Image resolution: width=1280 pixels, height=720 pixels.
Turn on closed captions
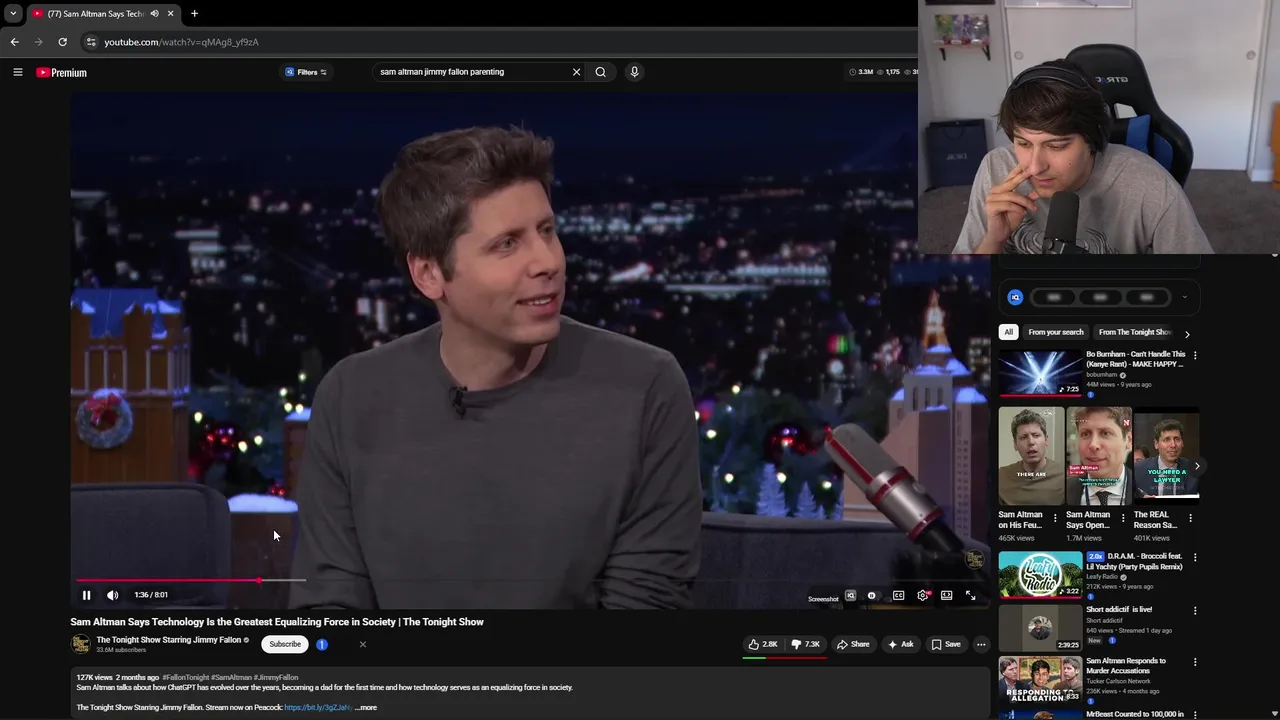(x=898, y=595)
